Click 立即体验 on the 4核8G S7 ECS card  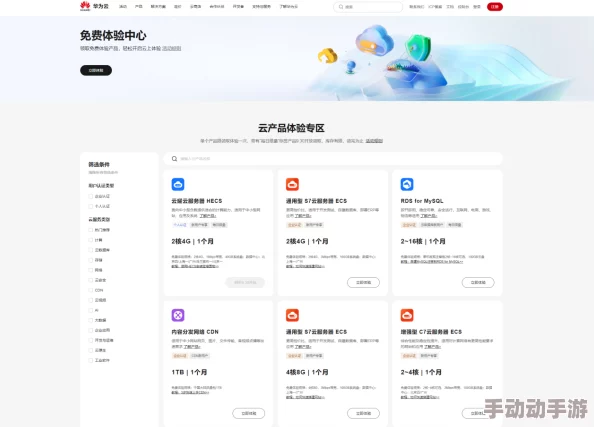click(363, 413)
